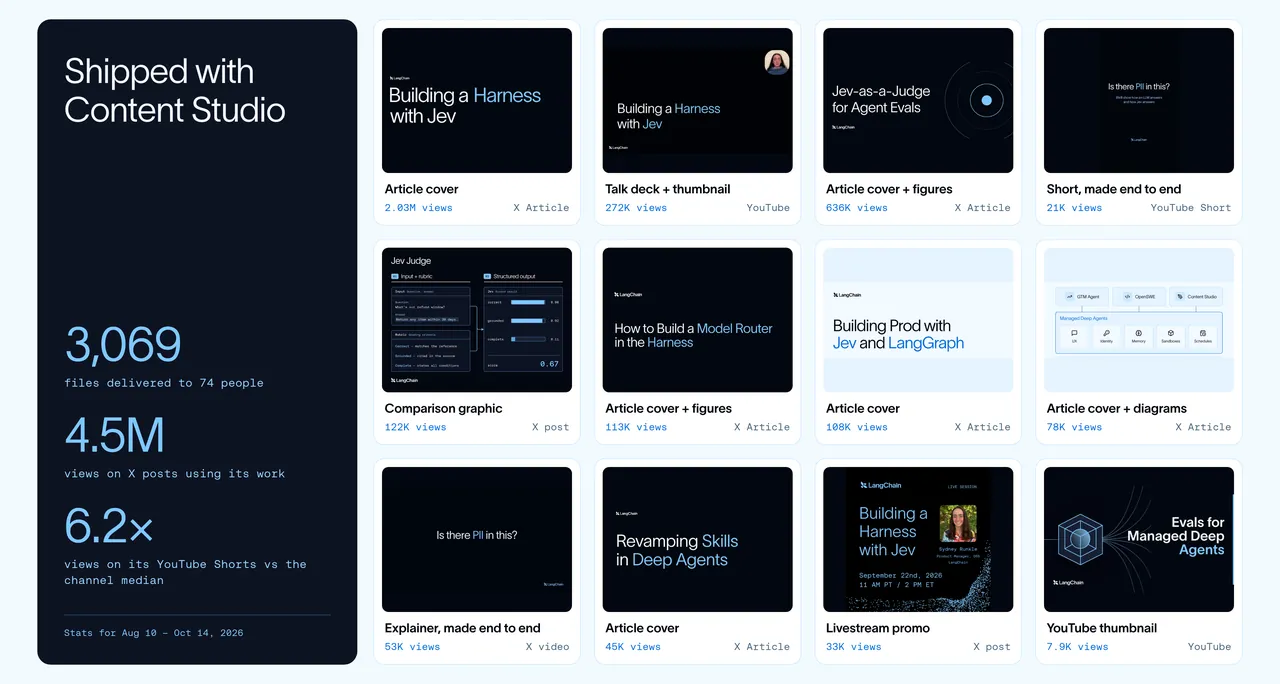Open the Jev Judge comparison graphic image

[477, 320]
